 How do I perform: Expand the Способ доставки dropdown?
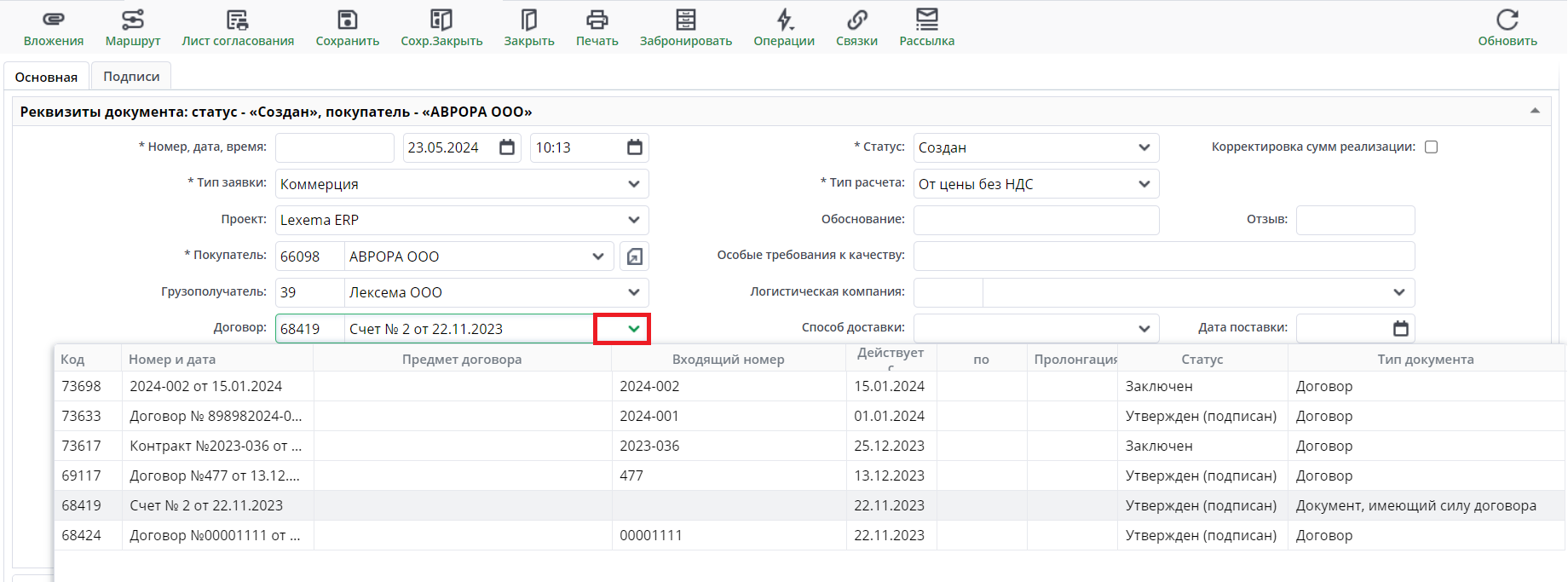coord(1144,329)
